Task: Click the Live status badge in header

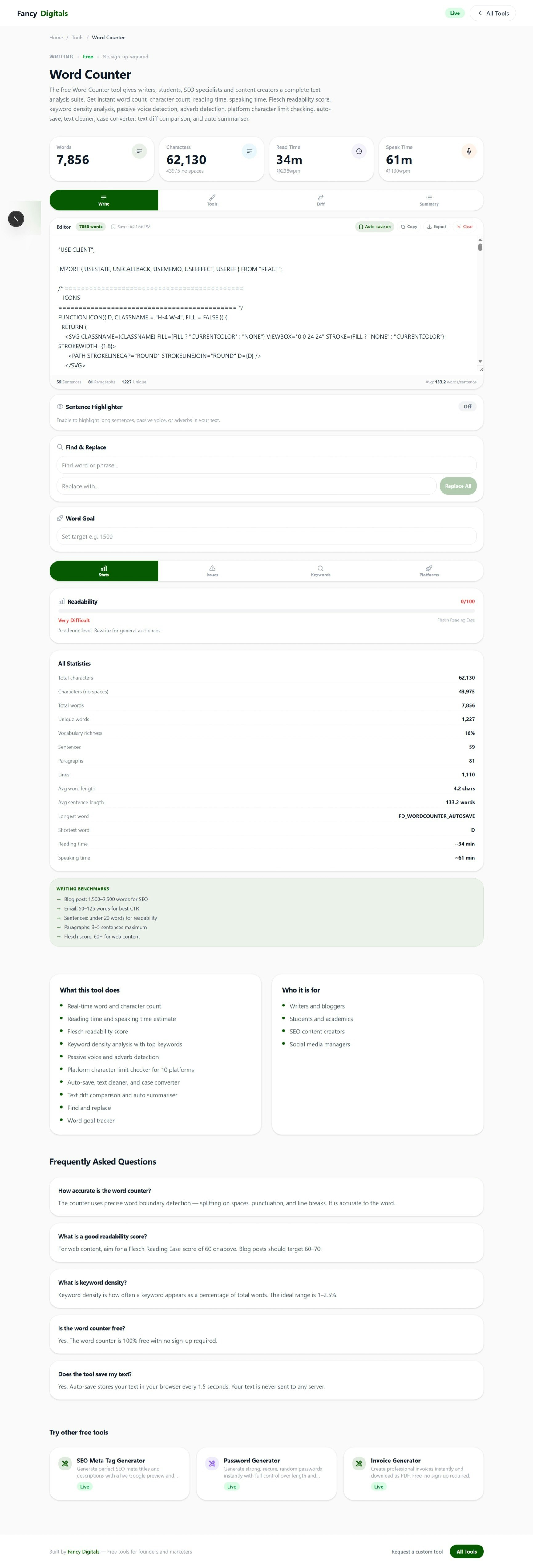Action: (x=455, y=14)
